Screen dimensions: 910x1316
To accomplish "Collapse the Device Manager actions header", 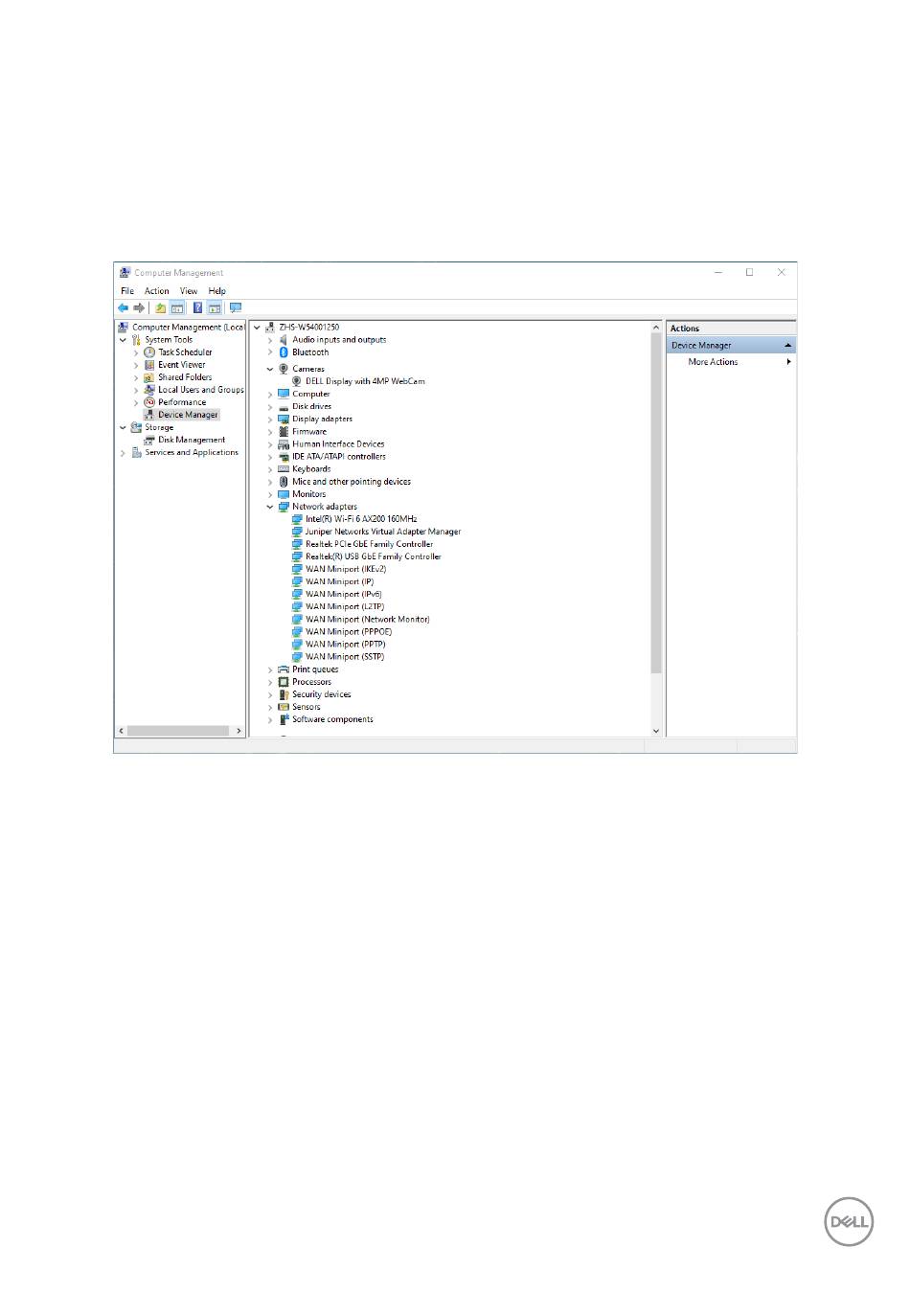I will click(x=787, y=346).
